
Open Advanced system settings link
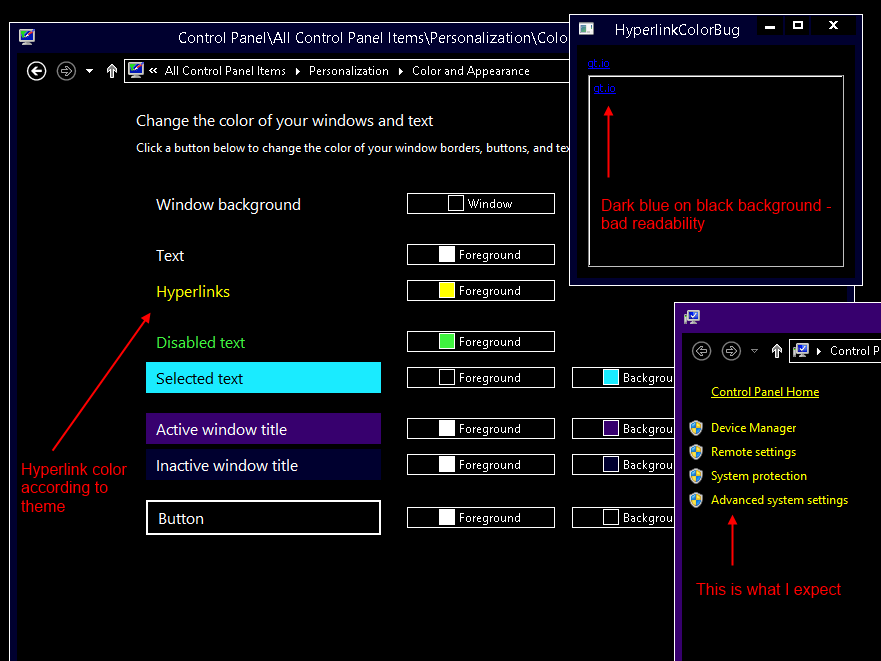point(779,500)
